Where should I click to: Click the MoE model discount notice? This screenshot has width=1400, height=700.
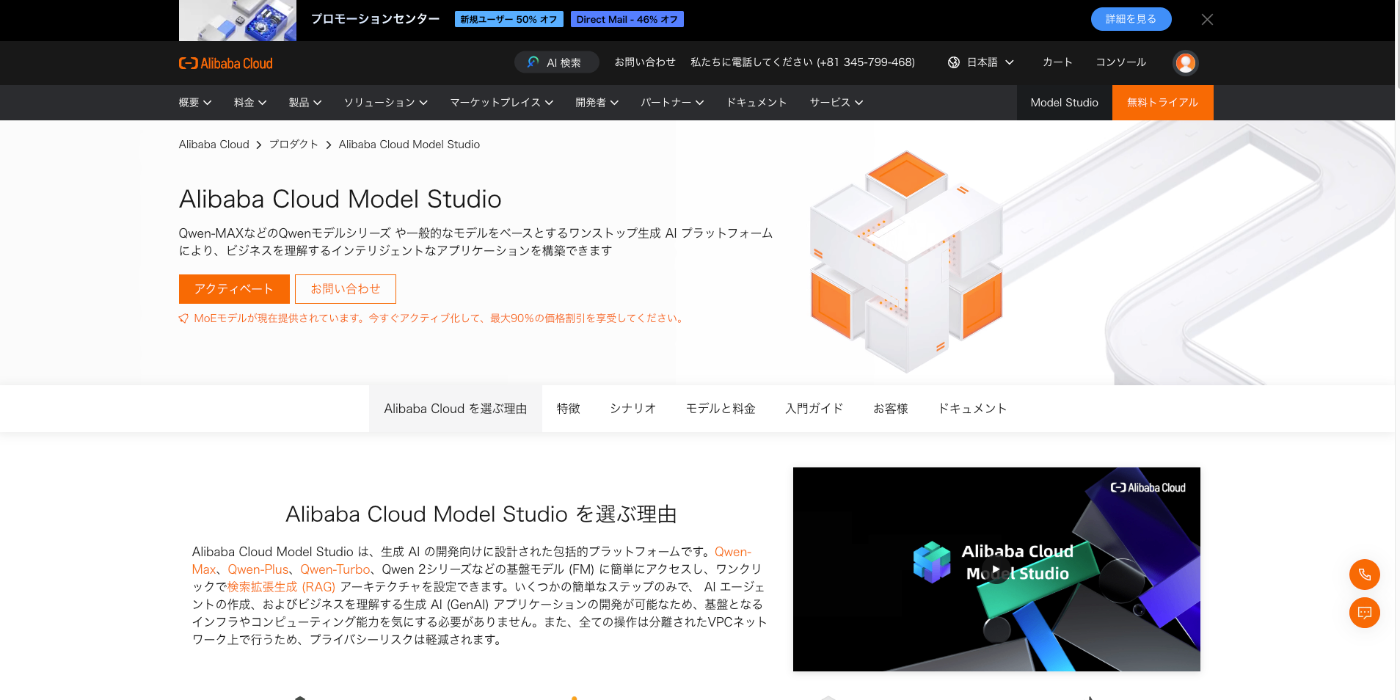click(x=432, y=318)
